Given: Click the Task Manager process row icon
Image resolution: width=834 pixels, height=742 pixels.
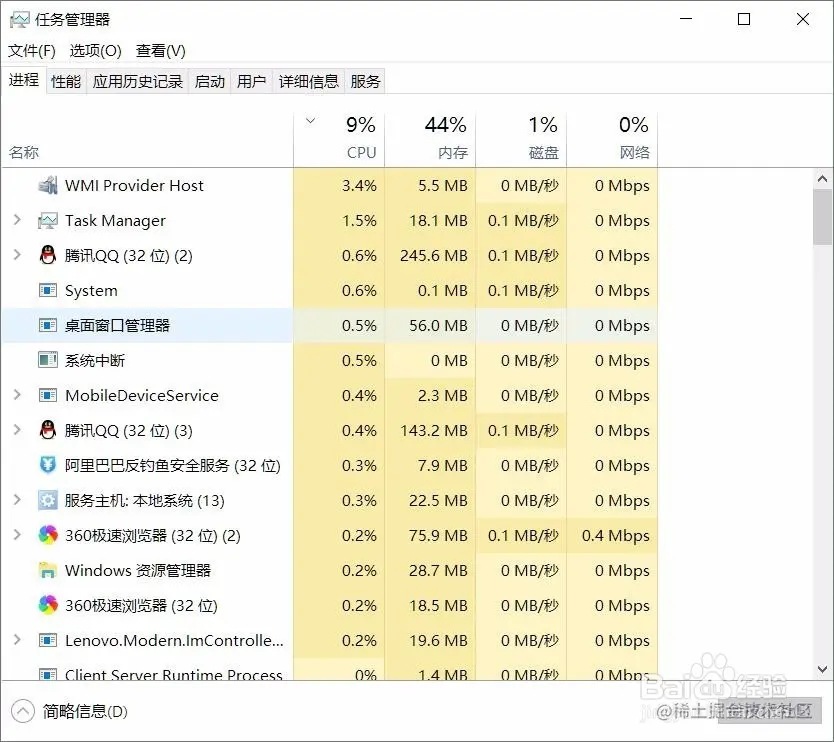Looking at the screenshot, I should 48,220.
